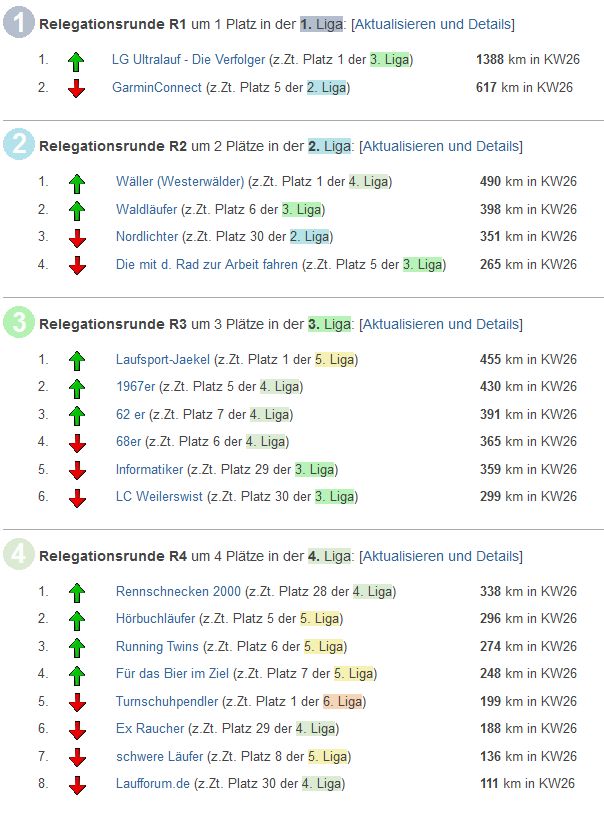604x813 pixels.
Task: Click the numbered 2 circle badge for round R2
Action: pyautogui.click(x=19, y=146)
